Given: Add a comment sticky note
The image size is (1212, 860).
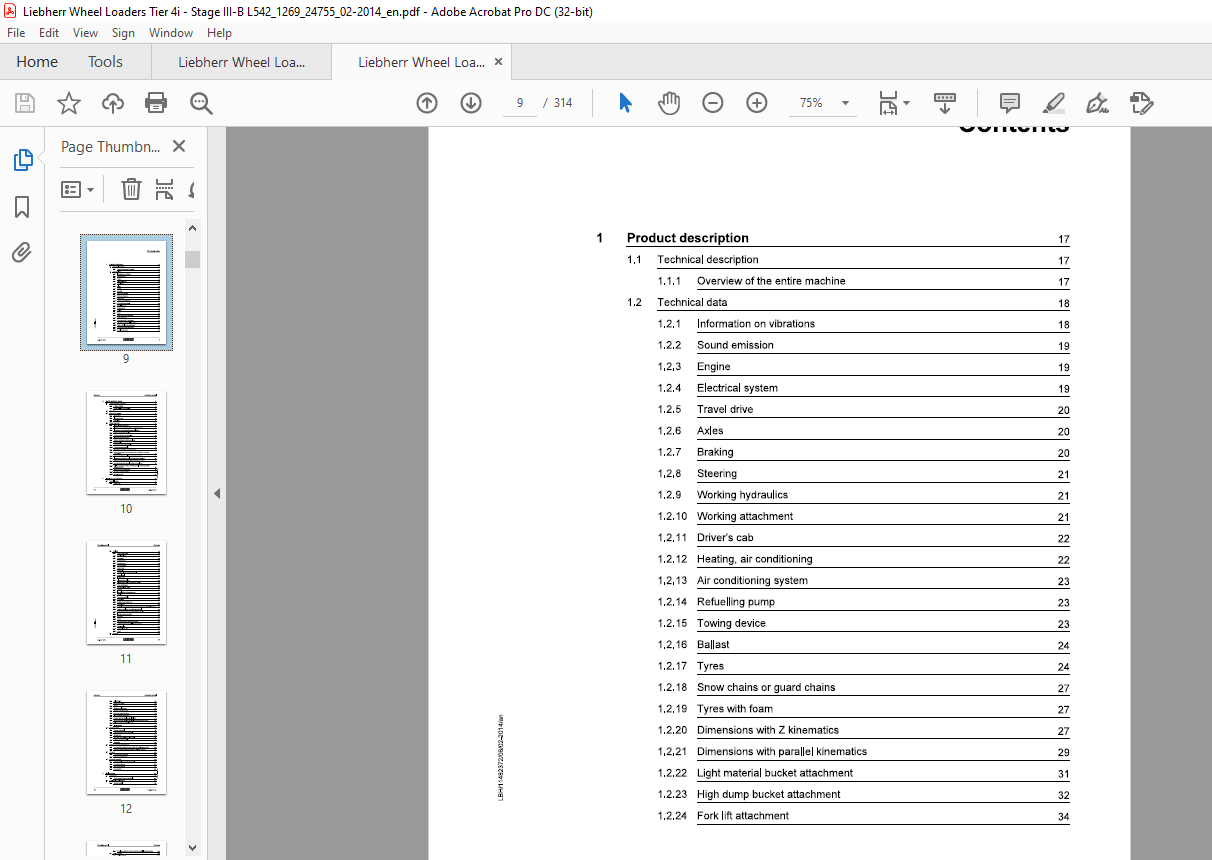Looking at the screenshot, I should [1010, 103].
